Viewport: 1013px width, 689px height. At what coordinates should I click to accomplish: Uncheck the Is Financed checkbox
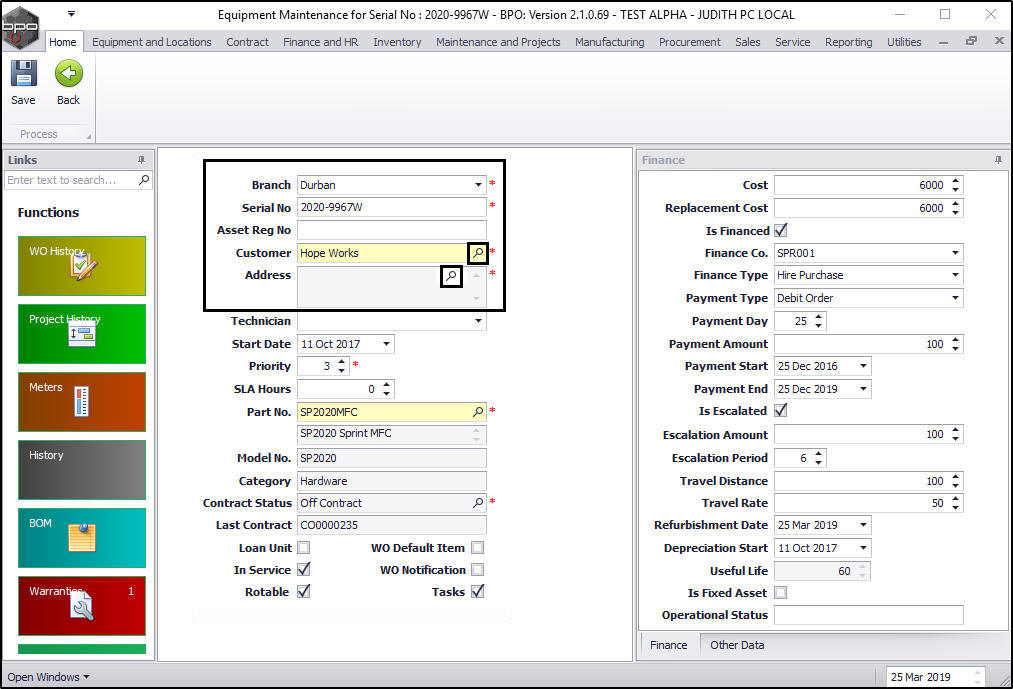tap(781, 231)
